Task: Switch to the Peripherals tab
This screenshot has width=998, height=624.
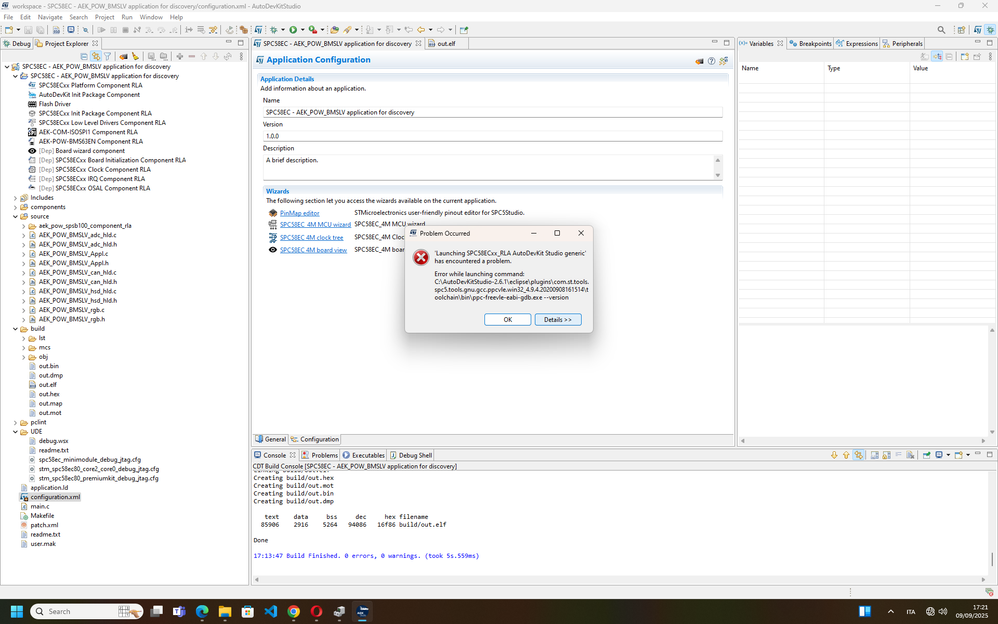Action: point(902,43)
